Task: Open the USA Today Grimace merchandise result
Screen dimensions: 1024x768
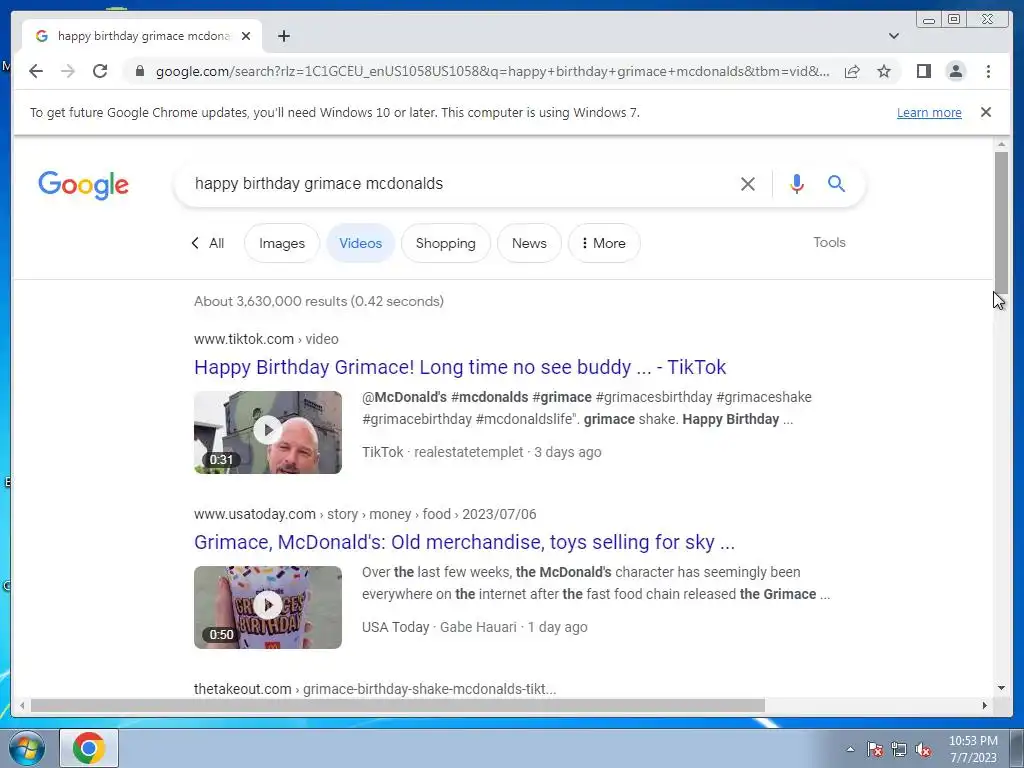Action: [464, 542]
